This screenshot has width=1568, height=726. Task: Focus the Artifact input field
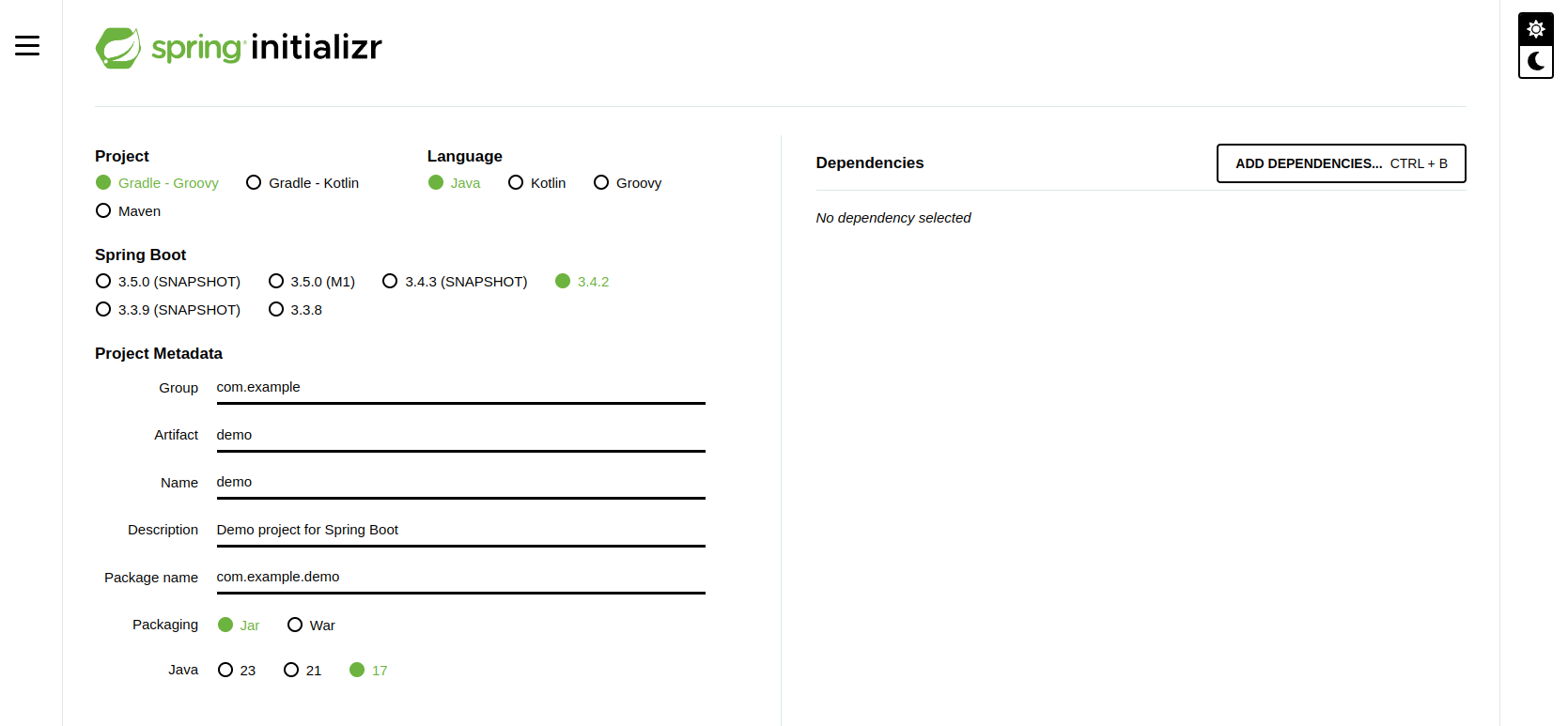tap(461, 436)
